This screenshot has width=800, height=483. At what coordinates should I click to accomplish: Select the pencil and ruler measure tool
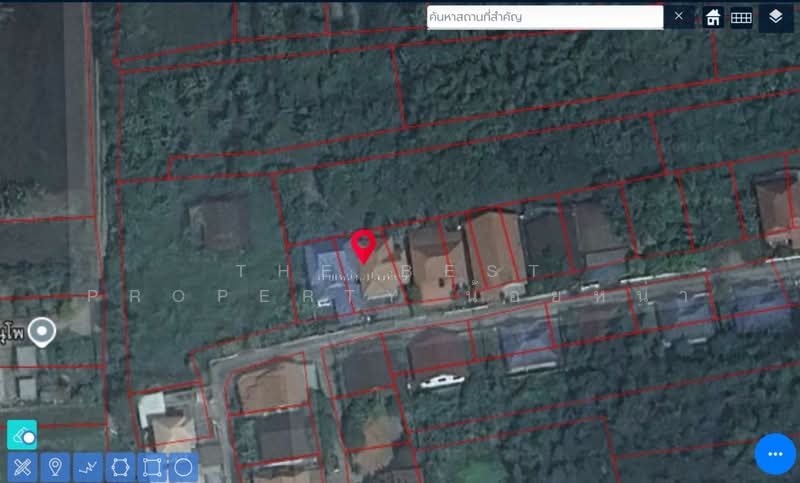tap(22, 467)
